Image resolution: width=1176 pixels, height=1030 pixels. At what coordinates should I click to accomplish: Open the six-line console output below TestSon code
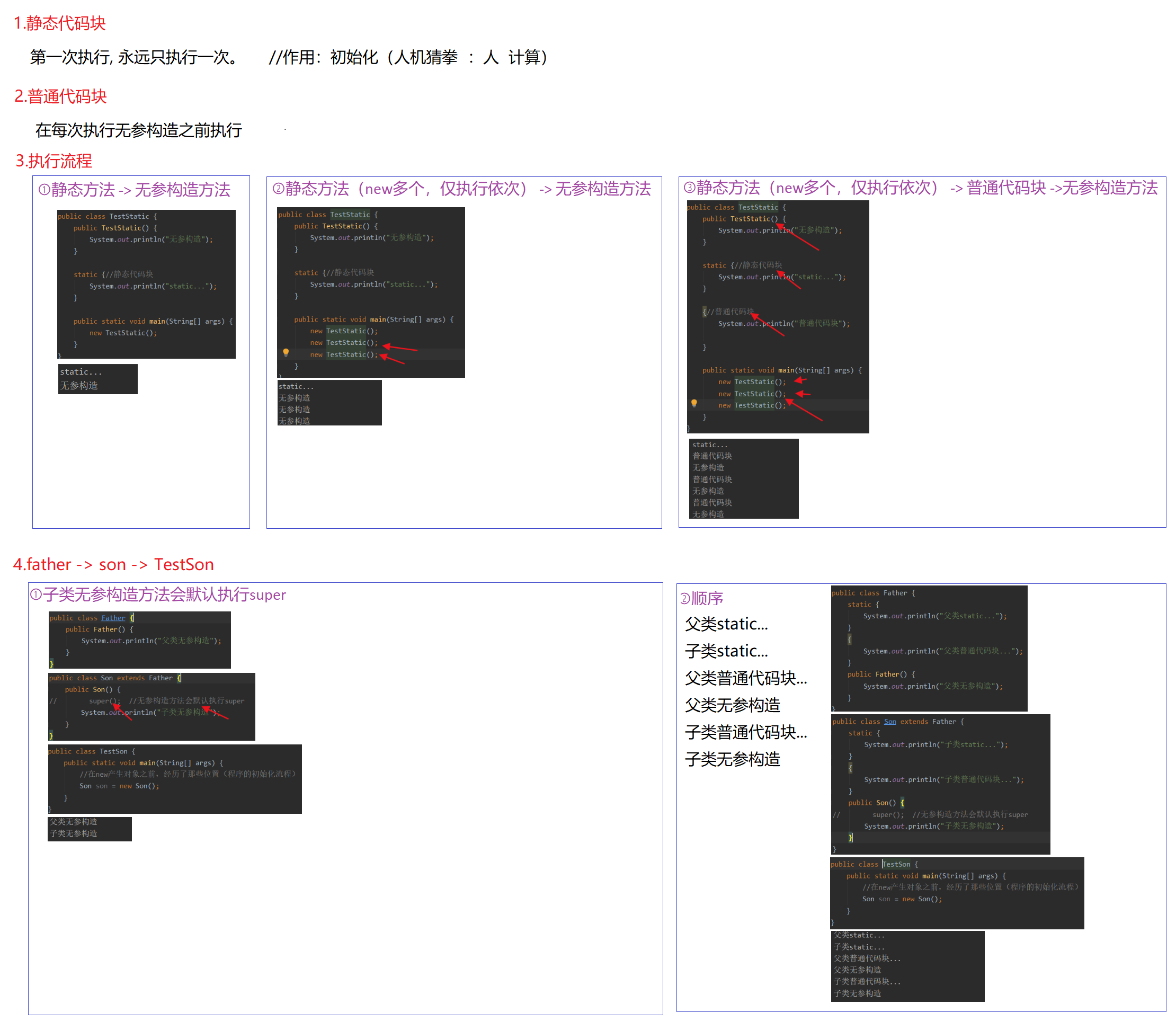click(907, 965)
